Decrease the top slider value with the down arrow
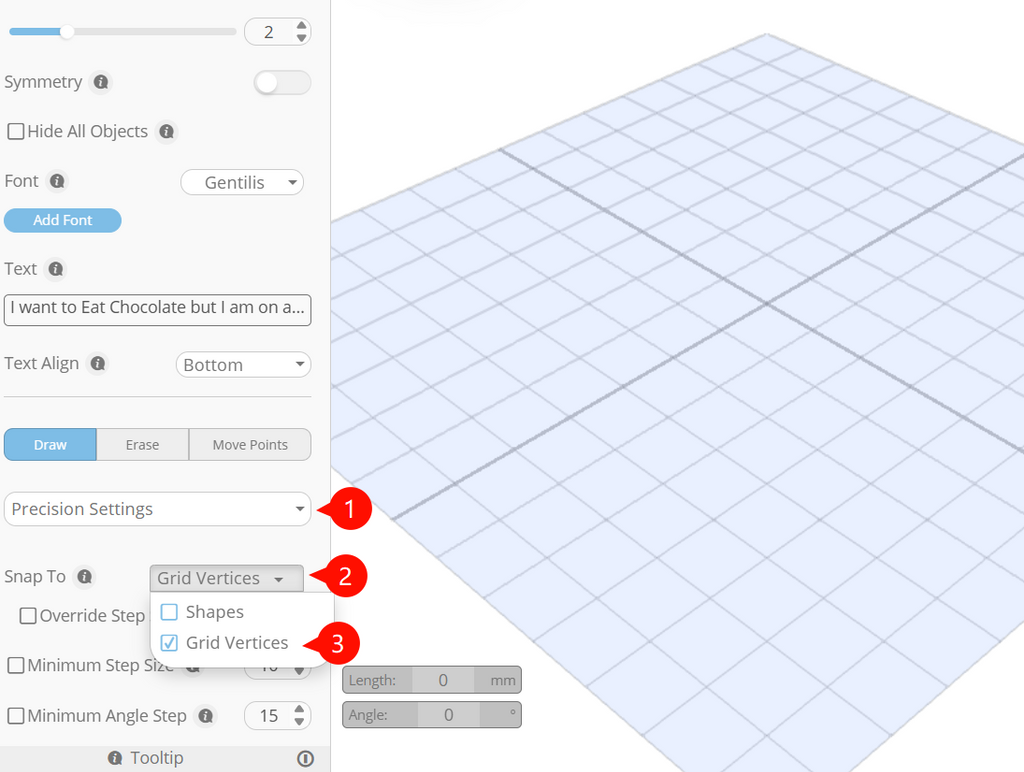Viewport: 1024px width, 772px height. pos(301,38)
